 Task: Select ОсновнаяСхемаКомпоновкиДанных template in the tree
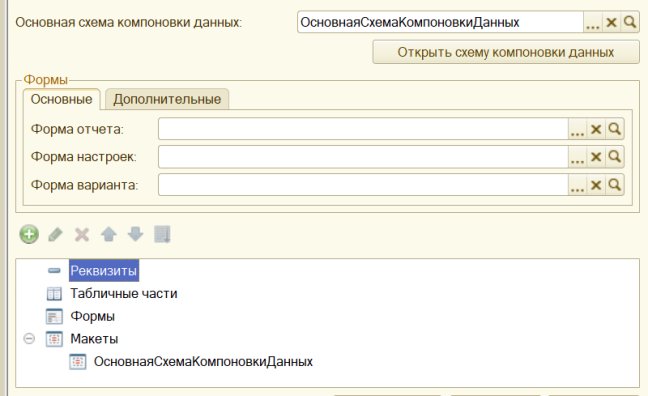click(203, 362)
